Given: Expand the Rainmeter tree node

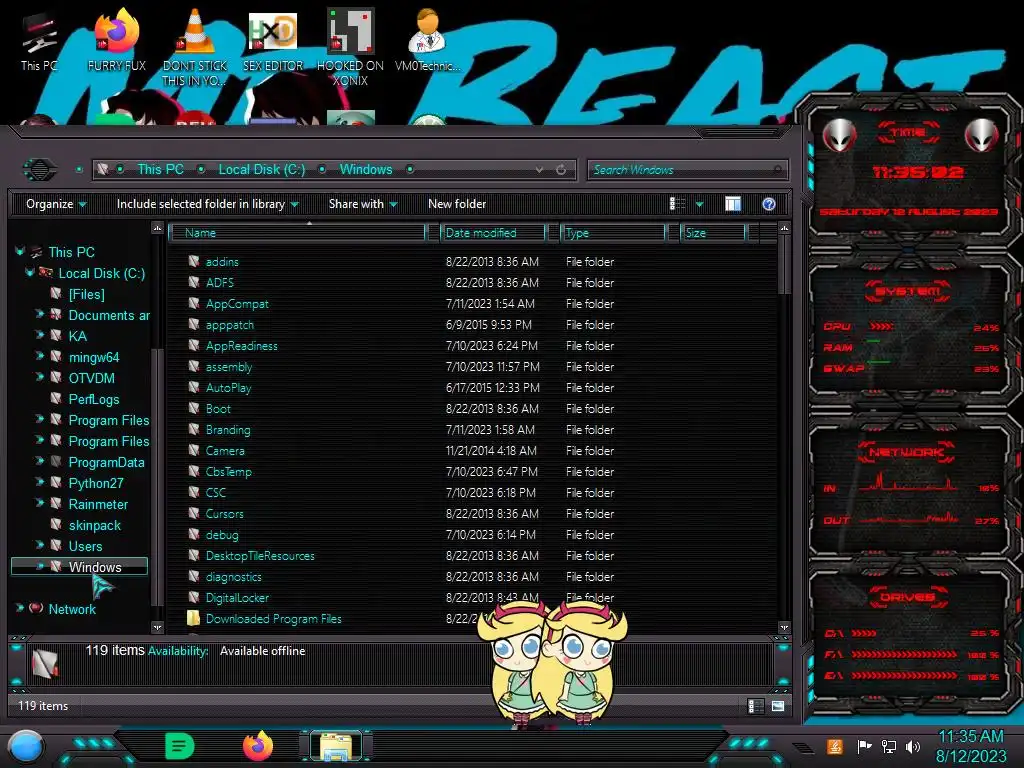Looking at the screenshot, I should [40, 503].
